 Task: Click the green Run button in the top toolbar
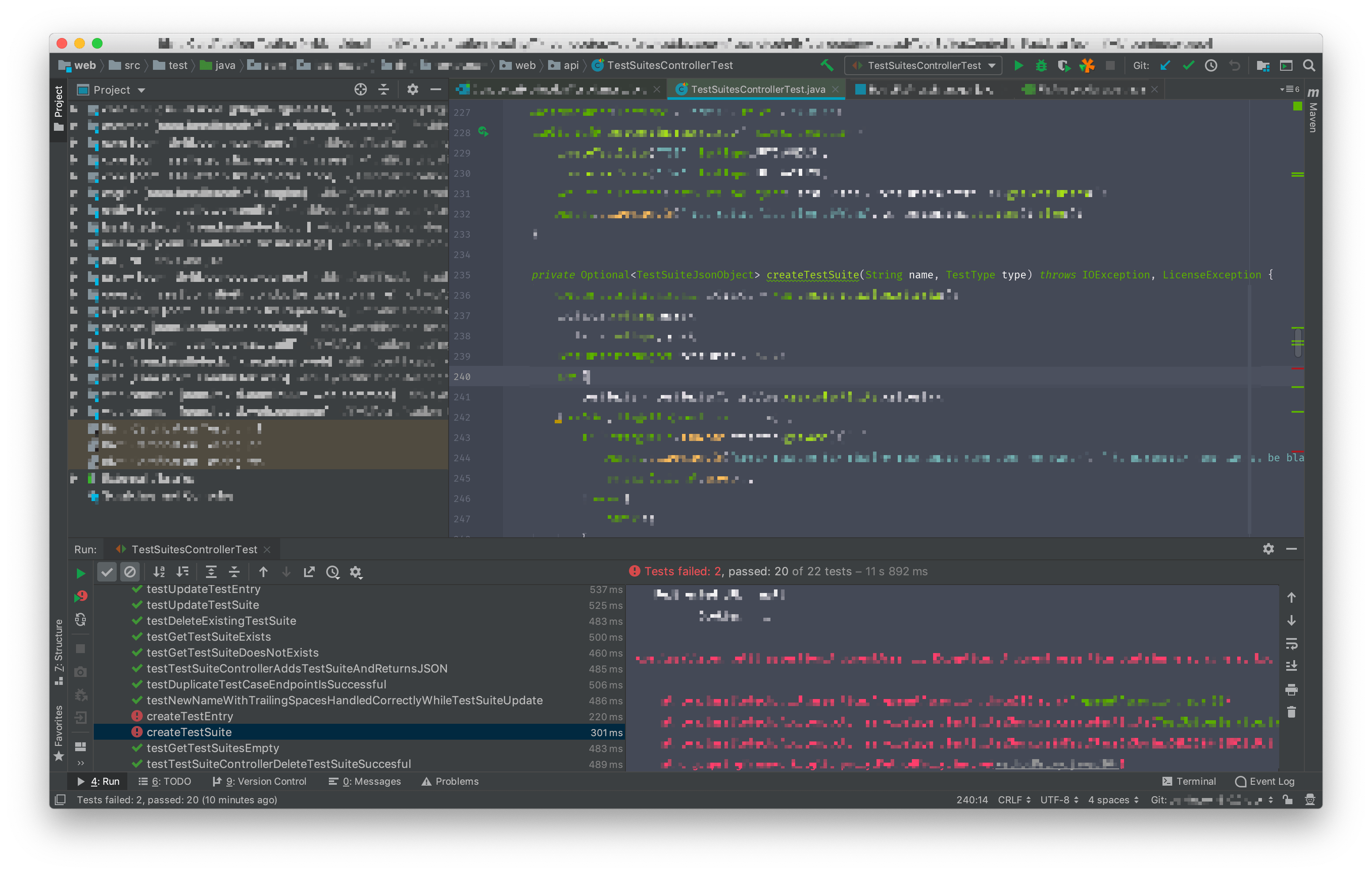1018,65
